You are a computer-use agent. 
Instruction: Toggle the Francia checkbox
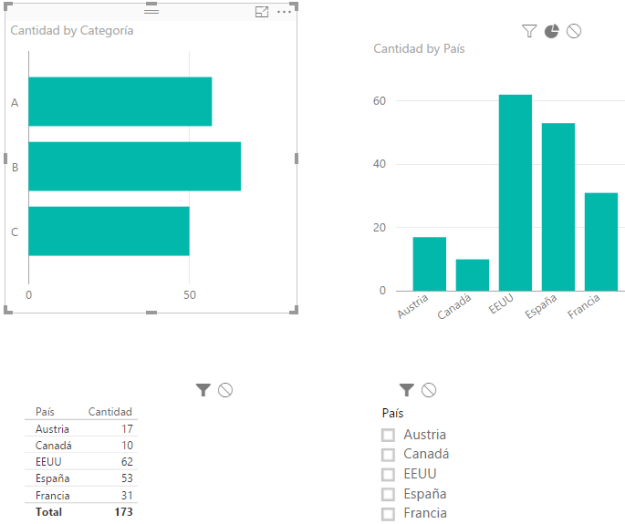coord(388,515)
